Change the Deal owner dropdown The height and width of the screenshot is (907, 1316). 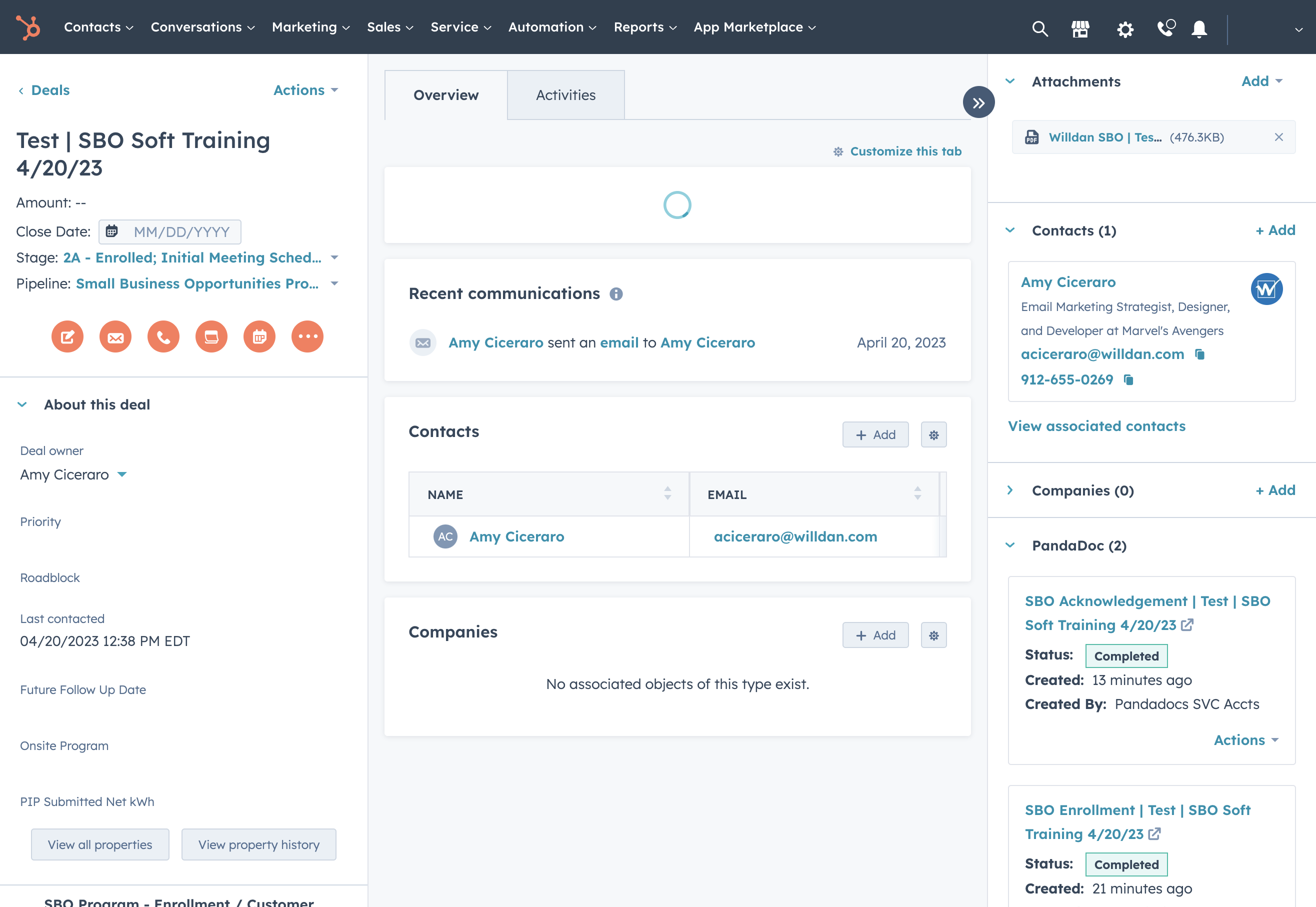coord(73,474)
